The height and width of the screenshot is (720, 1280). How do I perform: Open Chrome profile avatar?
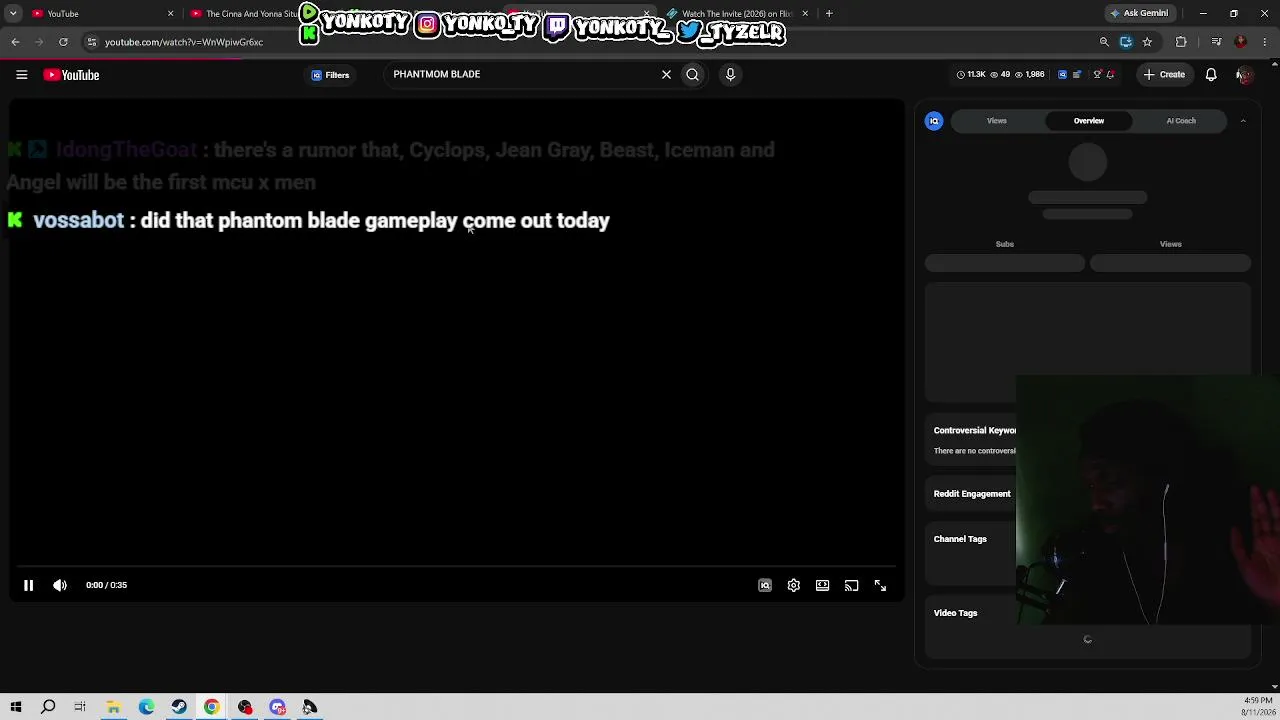point(1241,42)
